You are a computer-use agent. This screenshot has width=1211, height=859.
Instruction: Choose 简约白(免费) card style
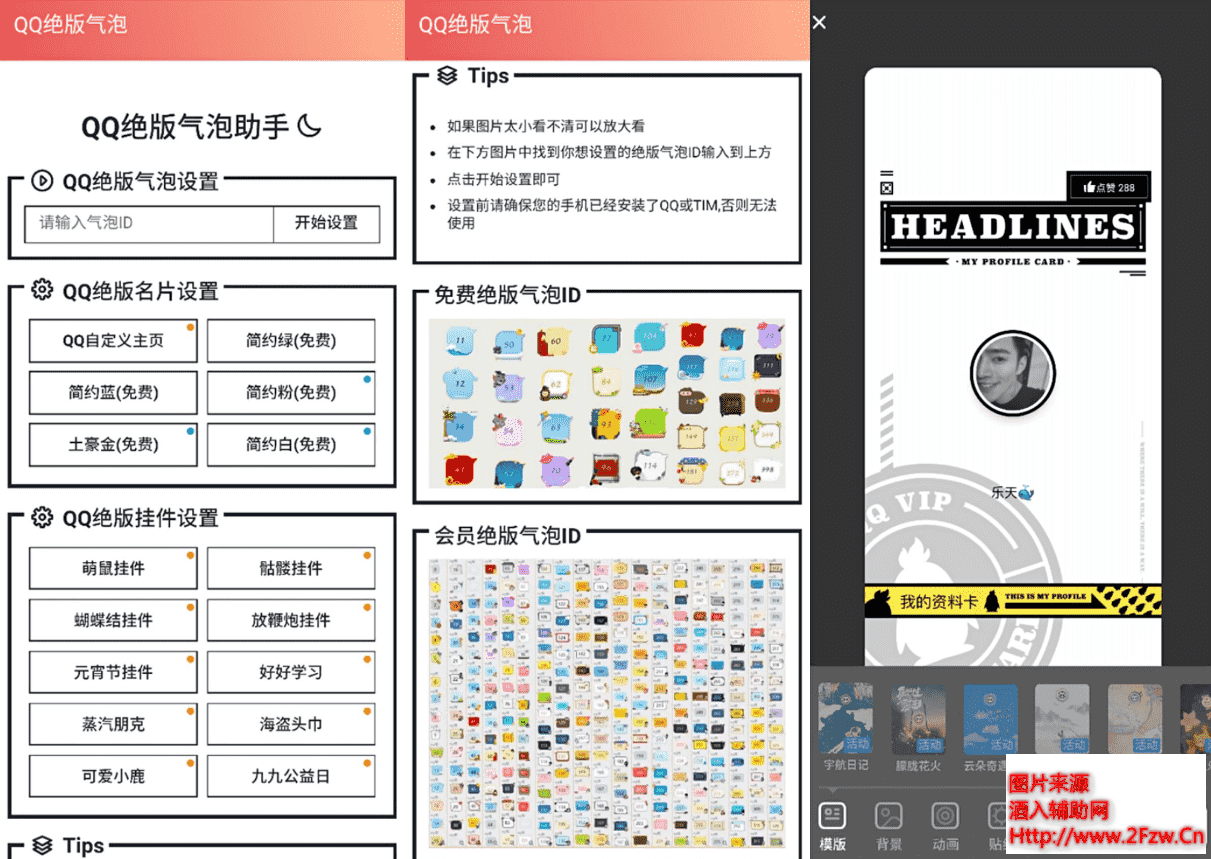pyautogui.click(x=291, y=445)
